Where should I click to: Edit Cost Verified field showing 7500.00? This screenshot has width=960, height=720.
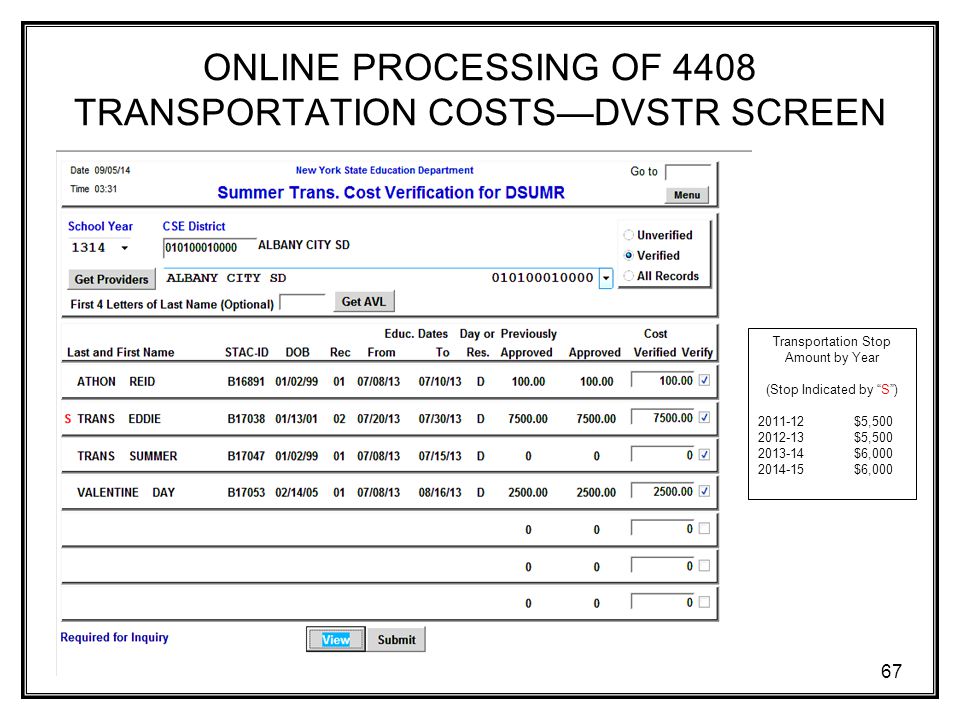(x=664, y=418)
